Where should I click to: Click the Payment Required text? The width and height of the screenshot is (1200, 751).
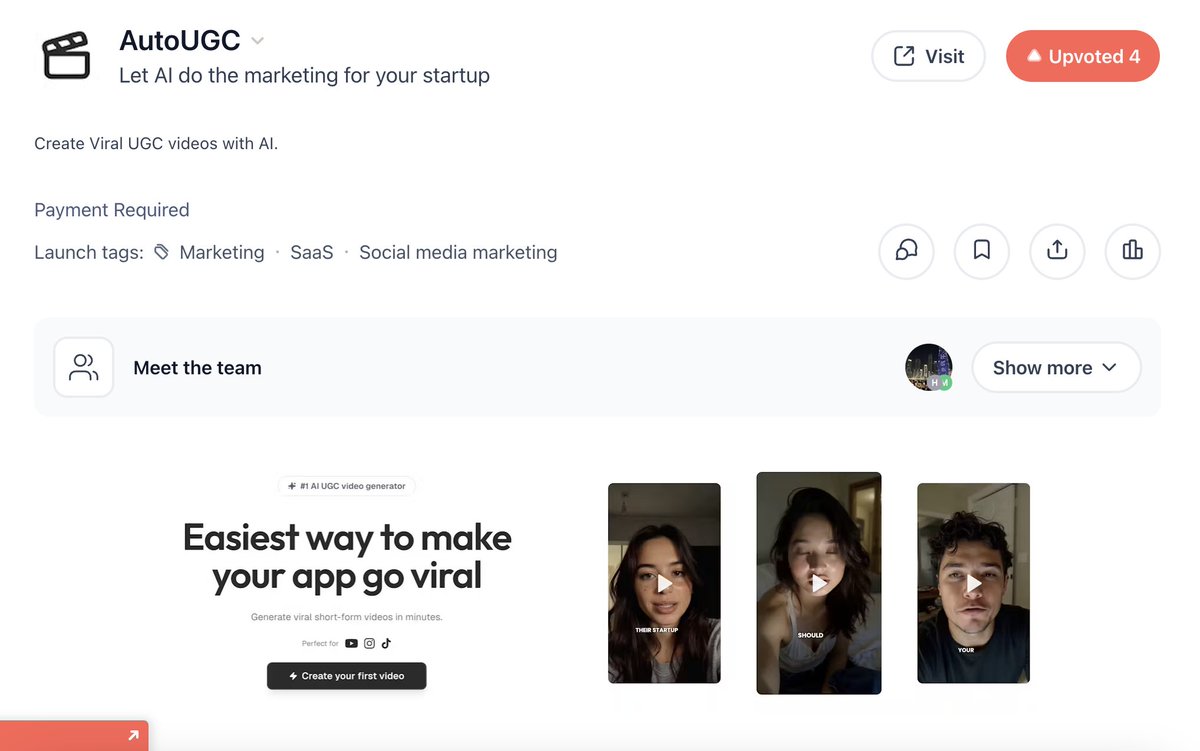pyautogui.click(x=112, y=210)
